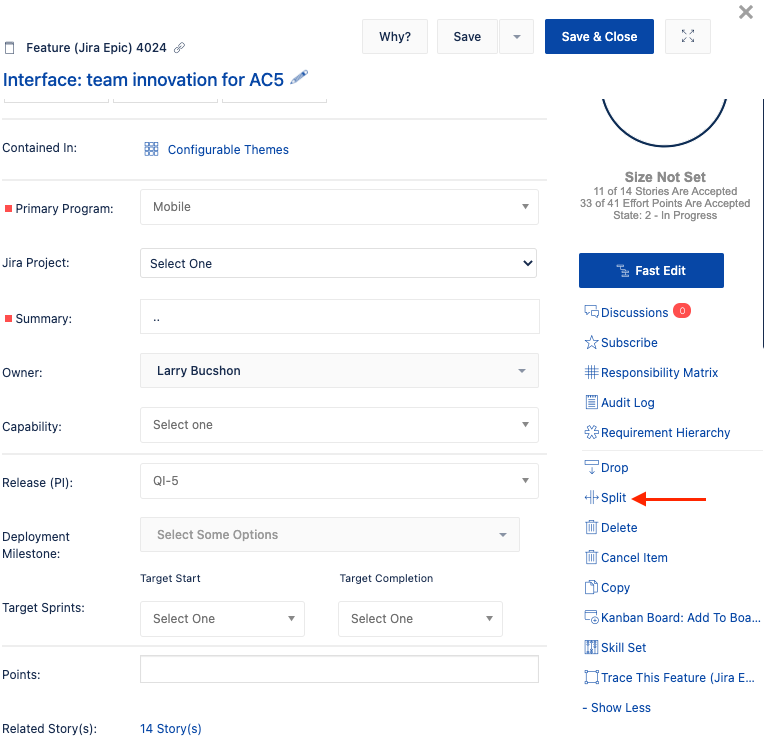Click the "Size Not Set" label

coord(665,177)
